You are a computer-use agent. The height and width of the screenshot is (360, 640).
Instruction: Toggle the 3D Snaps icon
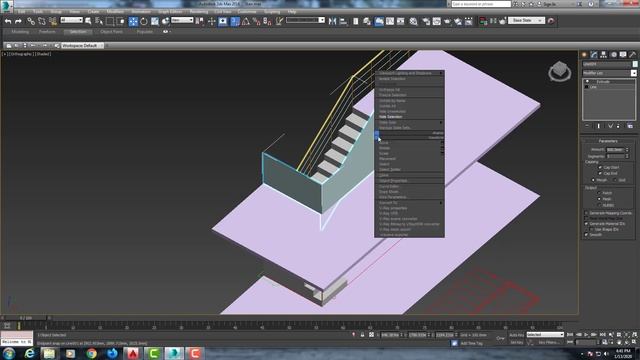pos(235,21)
